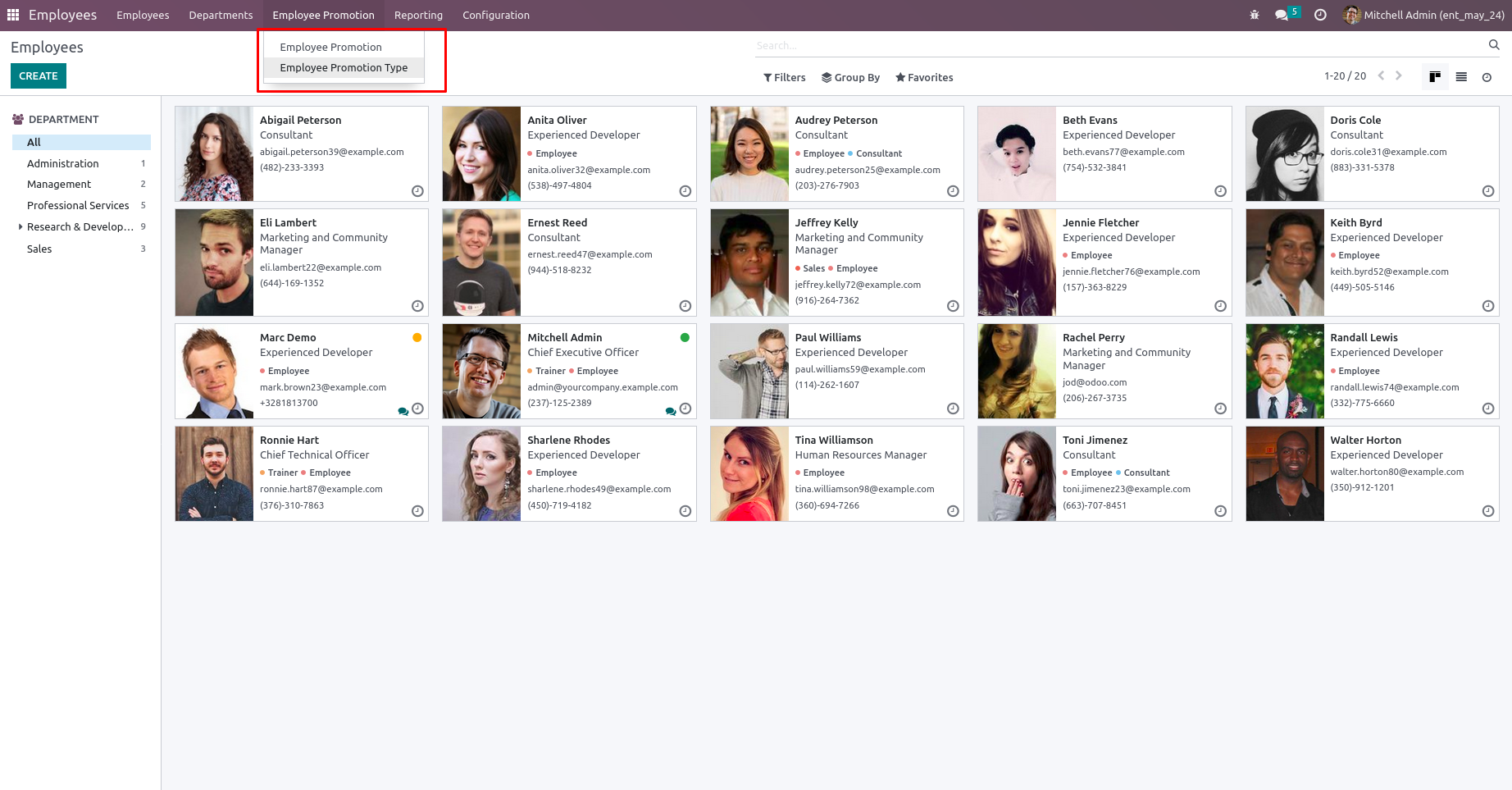
Task: Click the CREATE button
Action: pos(39,75)
